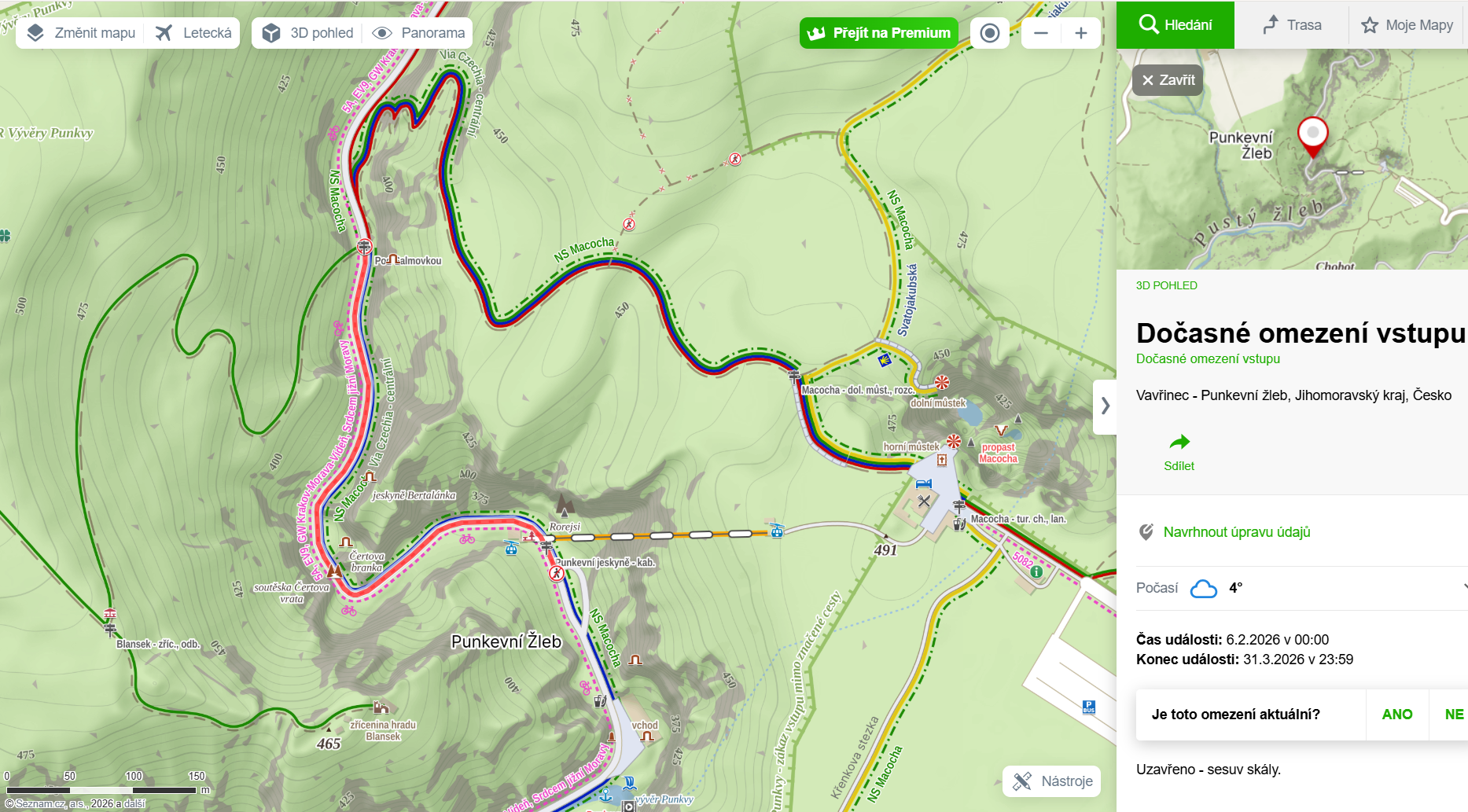Open the Moje Mapy tab
Image resolution: width=1468 pixels, height=812 pixels.
click(1407, 25)
